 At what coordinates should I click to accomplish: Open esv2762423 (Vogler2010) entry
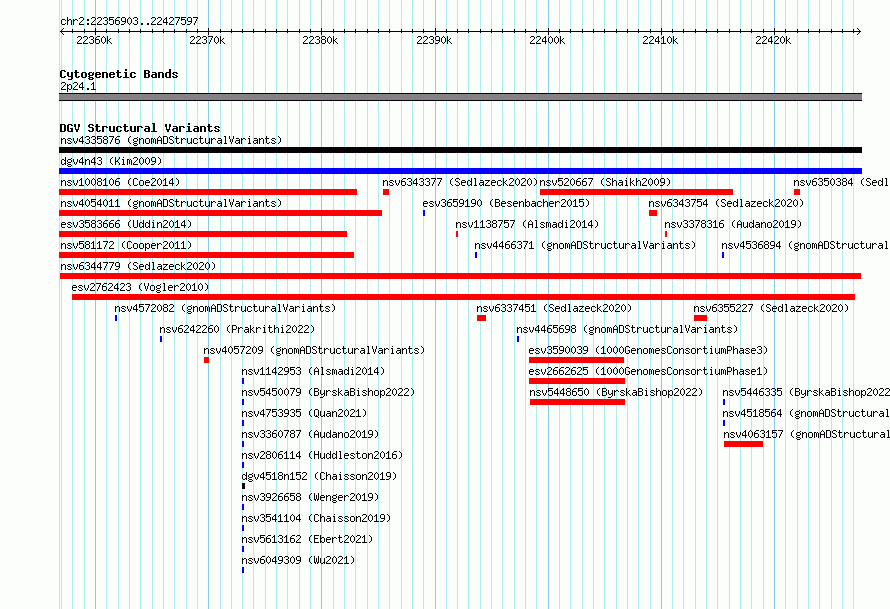140,287
